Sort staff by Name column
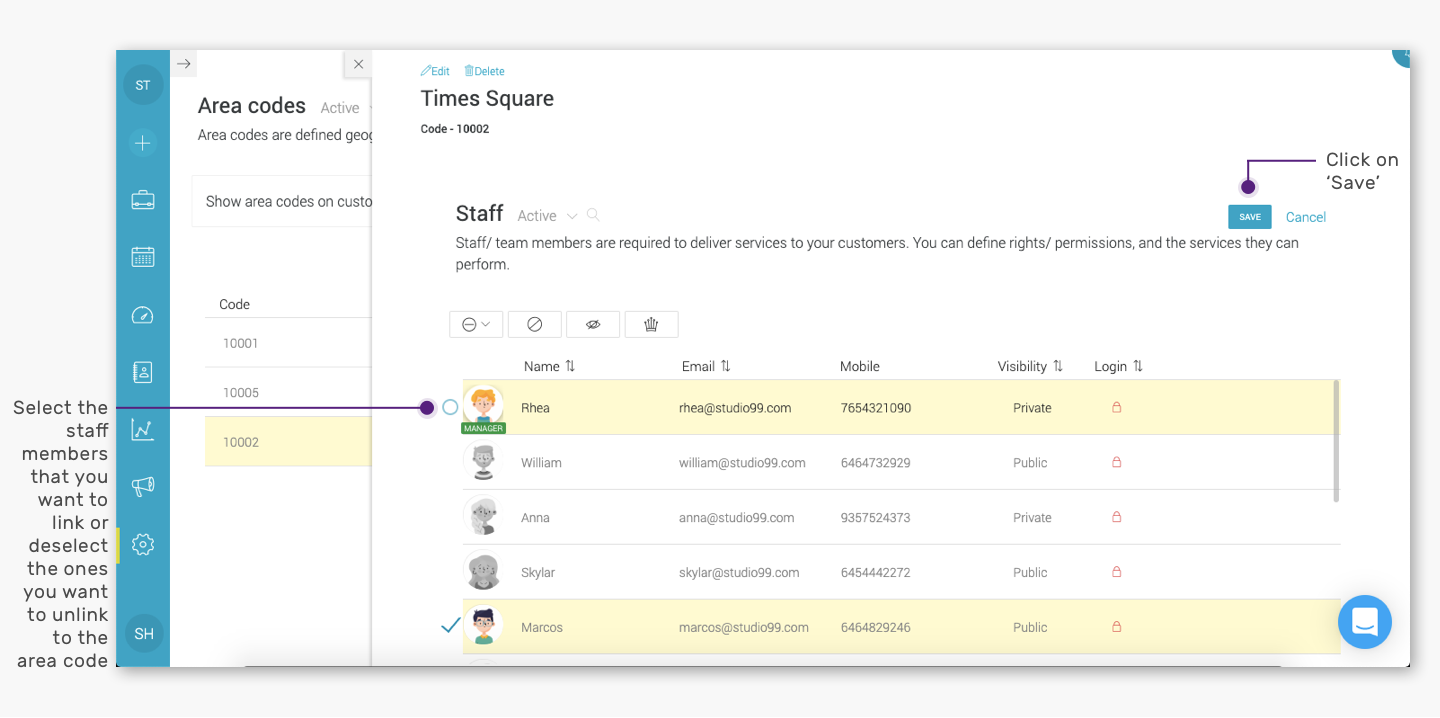Viewport: 1440px width, 718px height. pyautogui.click(x=550, y=367)
